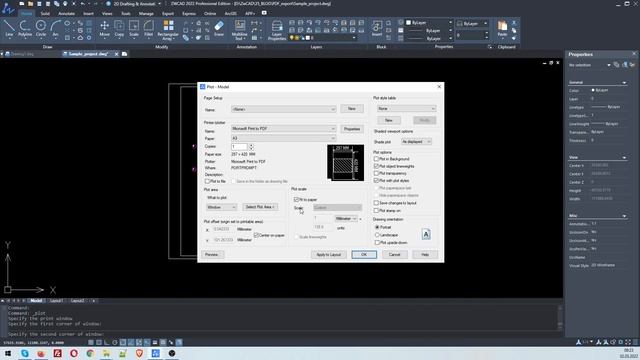Uncheck Plot with plot styles
The image size is (640, 360).
(x=376, y=180)
